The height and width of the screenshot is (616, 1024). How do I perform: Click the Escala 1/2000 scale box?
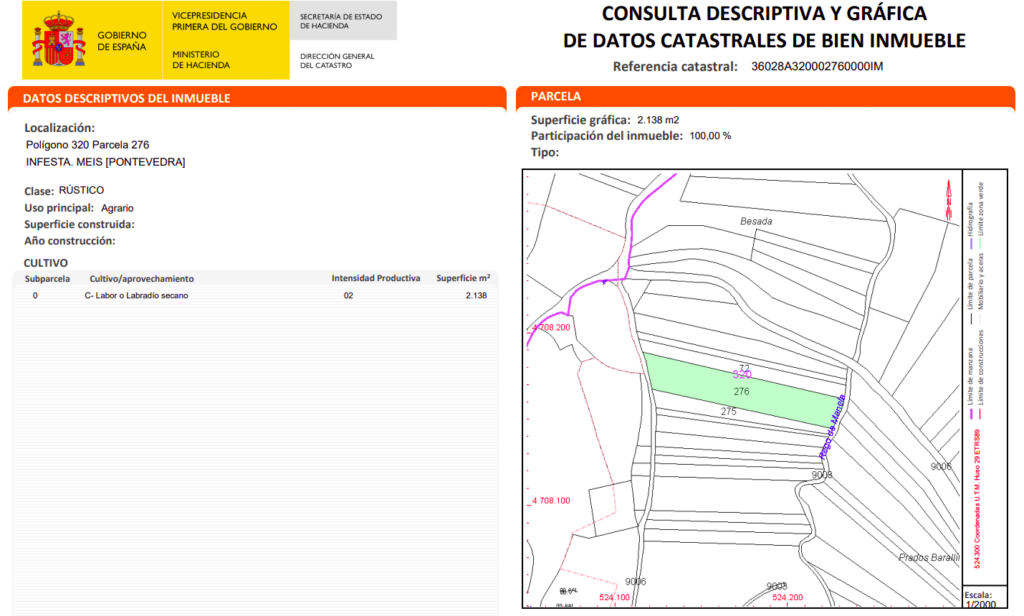(x=985, y=598)
